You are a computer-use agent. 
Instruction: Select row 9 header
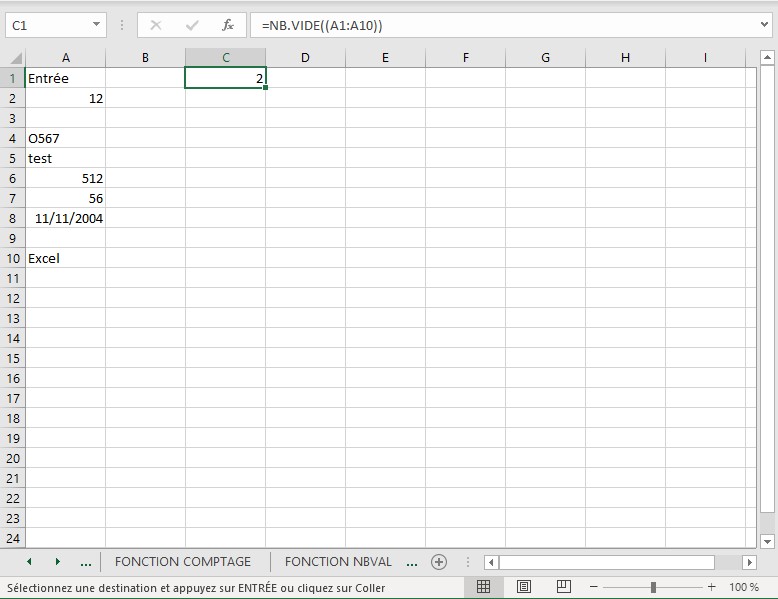[x=12, y=239]
